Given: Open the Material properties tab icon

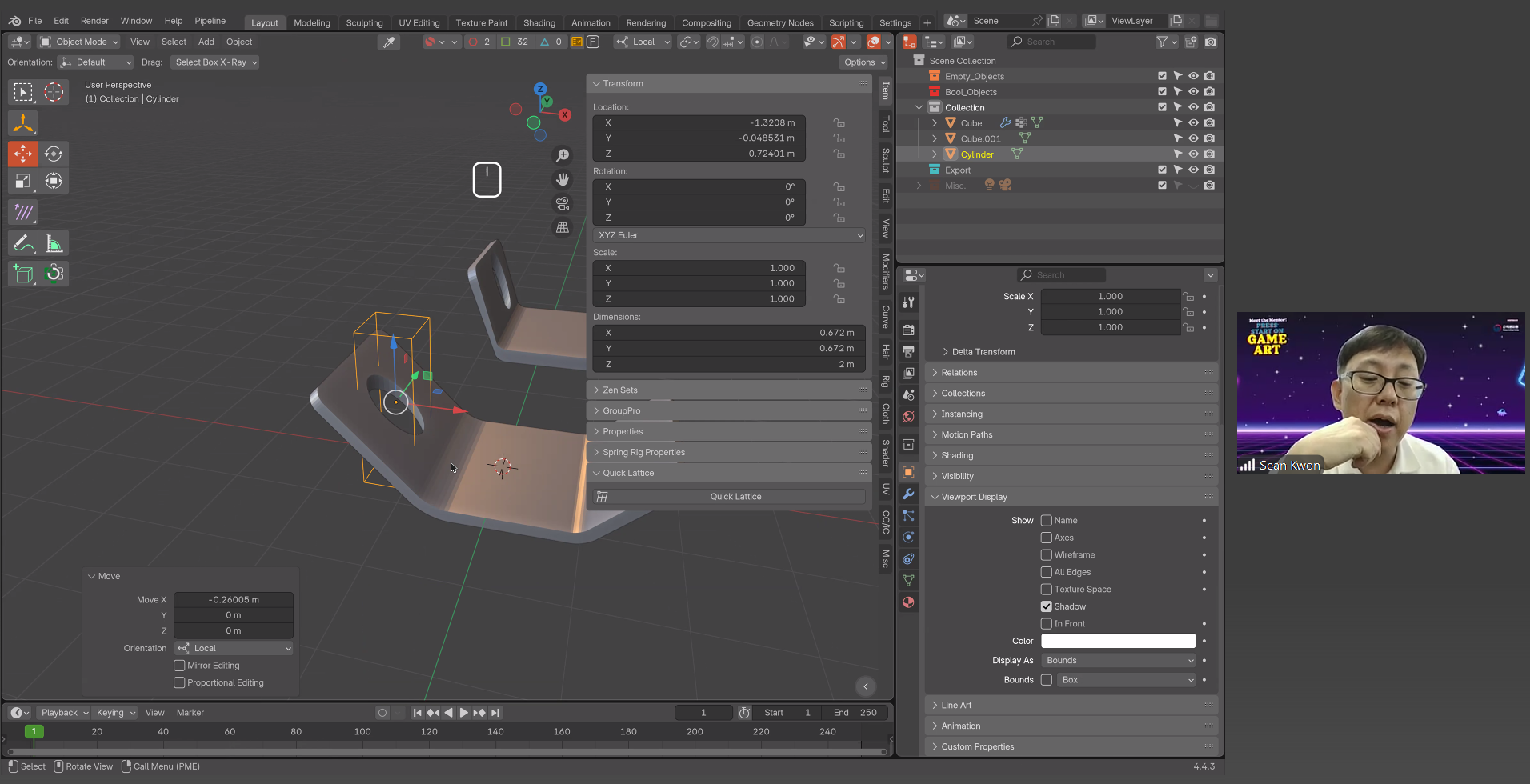Looking at the screenshot, I should [908, 602].
